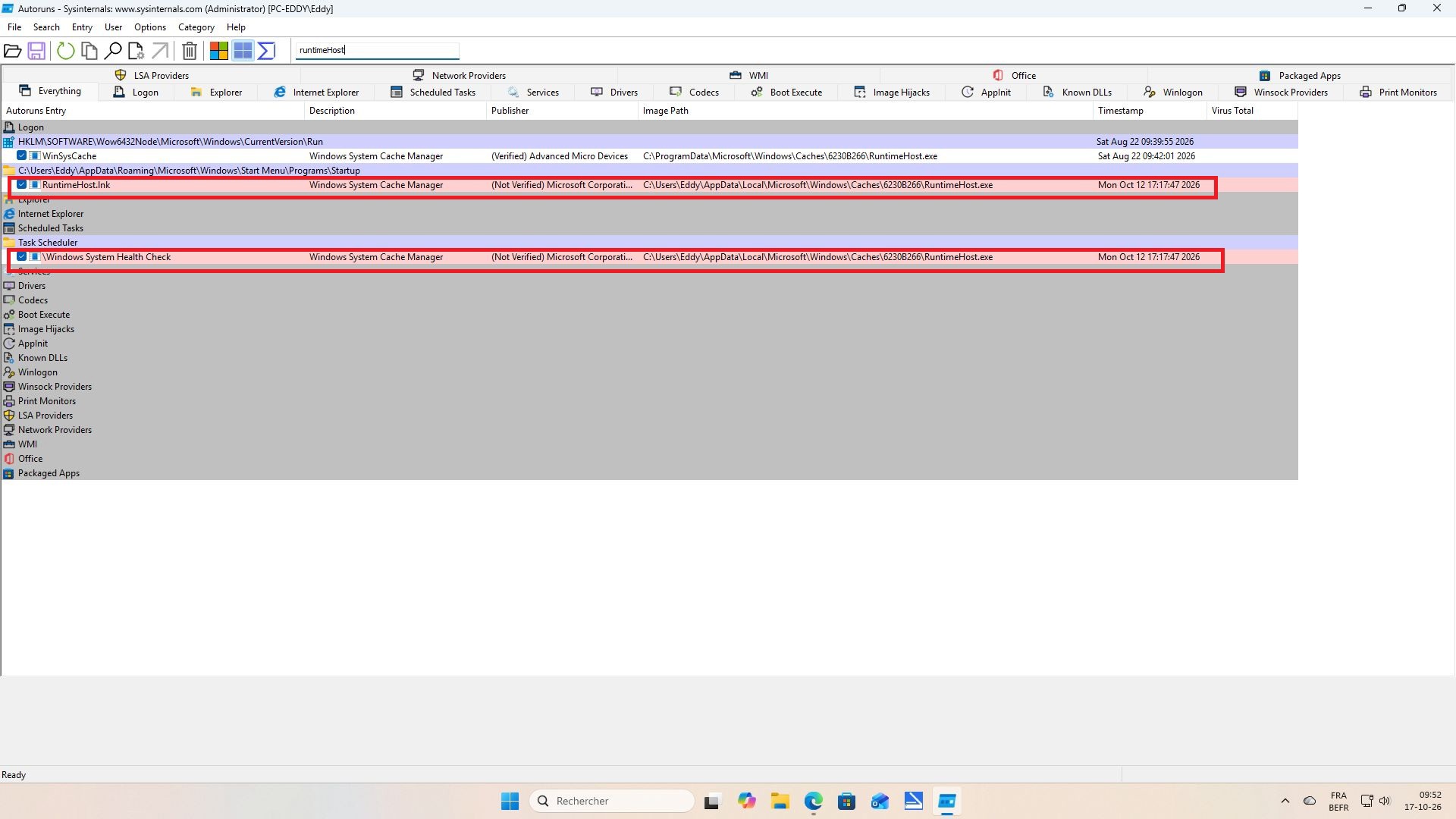Click the VirusTotal sigma toolbar icon
Screen dimensions: 1456x819
click(x=266, y=51)
